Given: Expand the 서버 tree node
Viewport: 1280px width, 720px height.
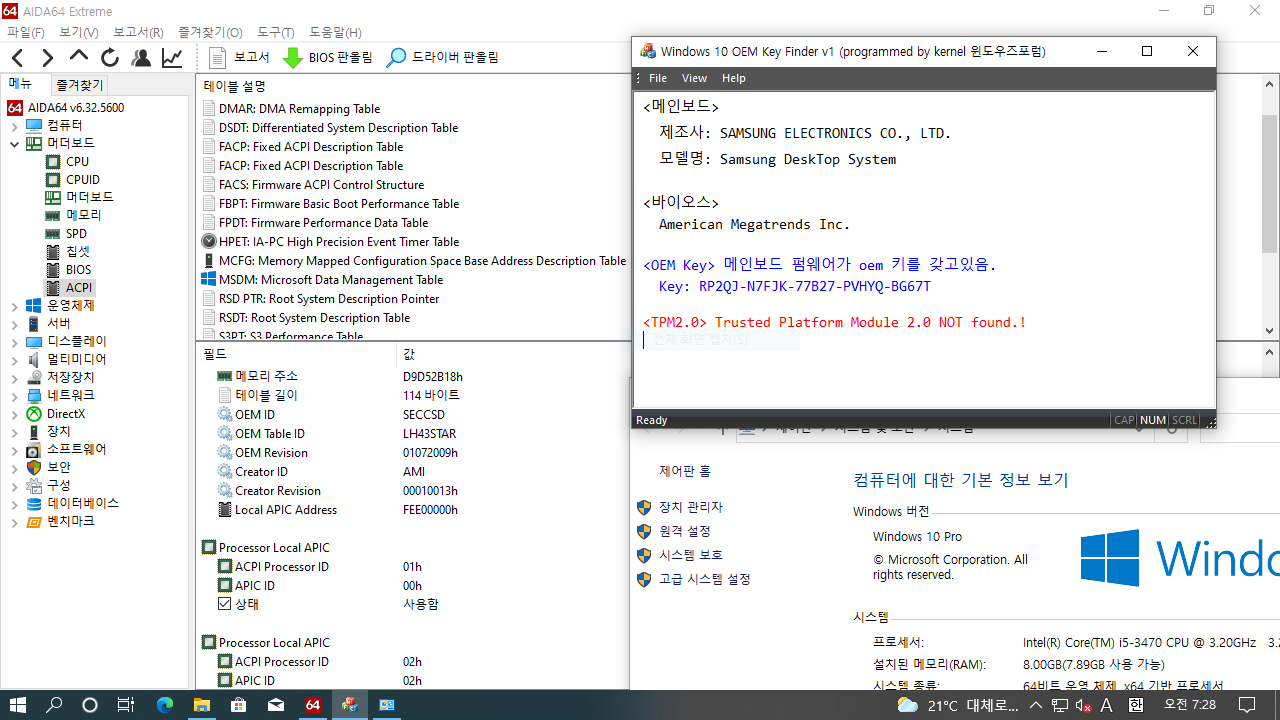Looking at the screenshot, I should (x=14, y=323).
